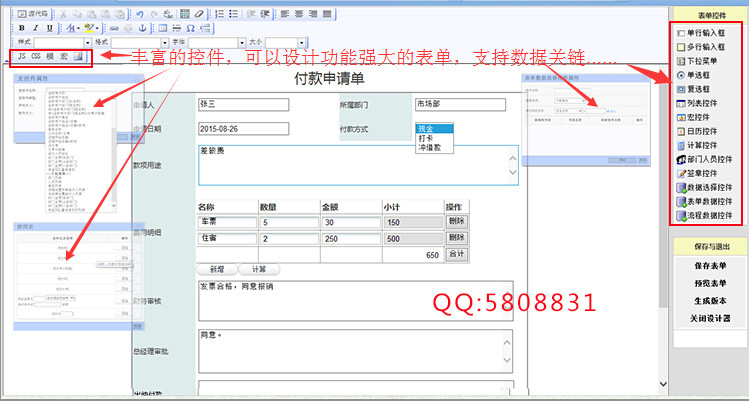This screenshot has height=401, width=749.
Task: Click the page break icon
Action: point(205,28)
